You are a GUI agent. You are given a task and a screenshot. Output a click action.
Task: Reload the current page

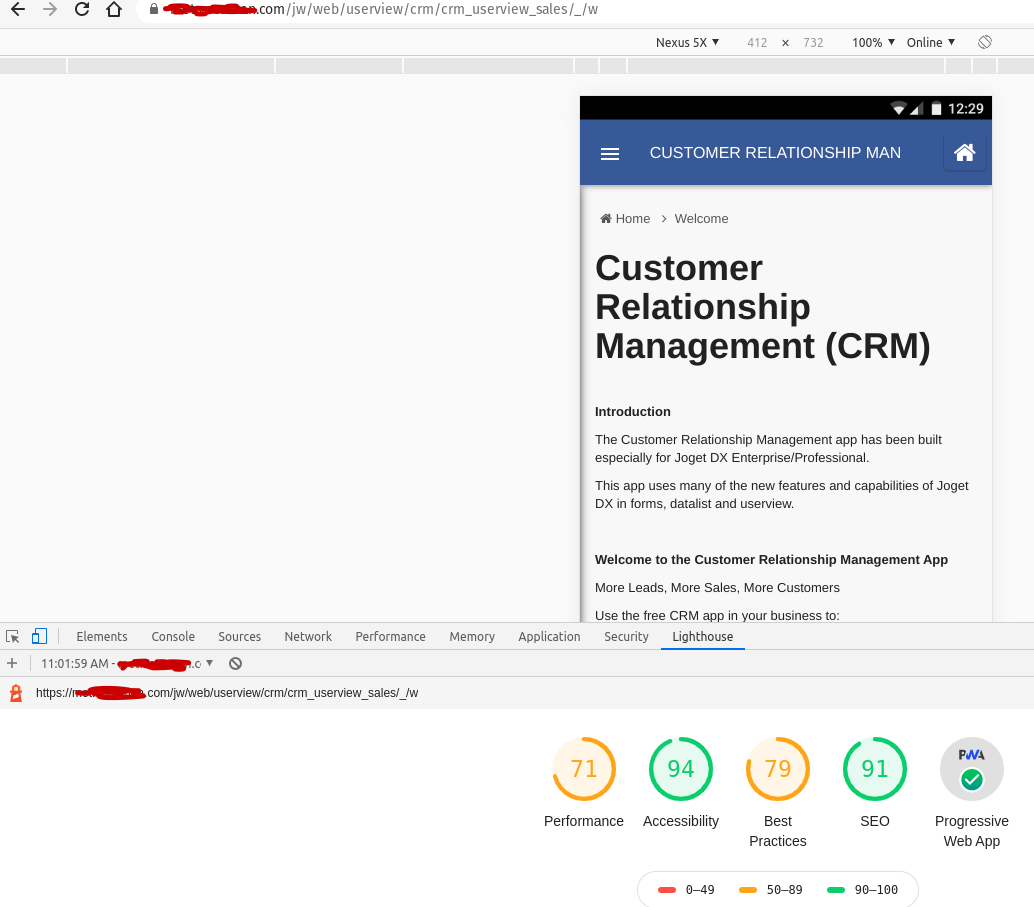point(82,9)
